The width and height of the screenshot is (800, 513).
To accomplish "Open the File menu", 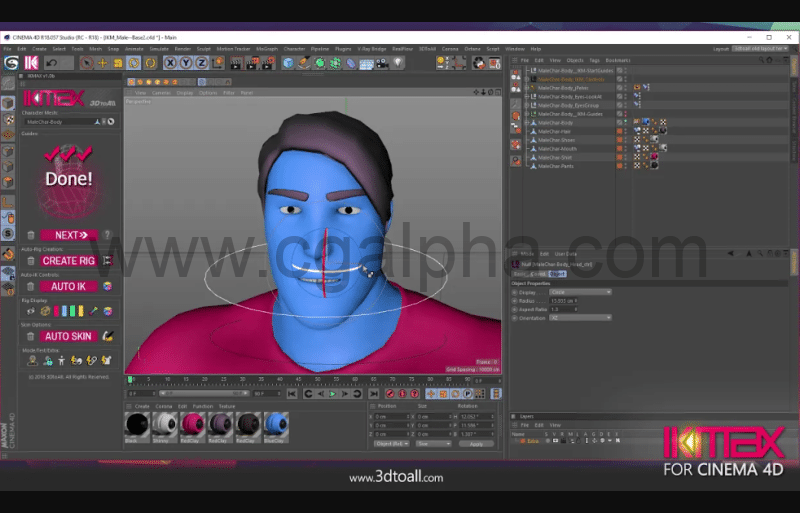I will click(x=7, y=49).
